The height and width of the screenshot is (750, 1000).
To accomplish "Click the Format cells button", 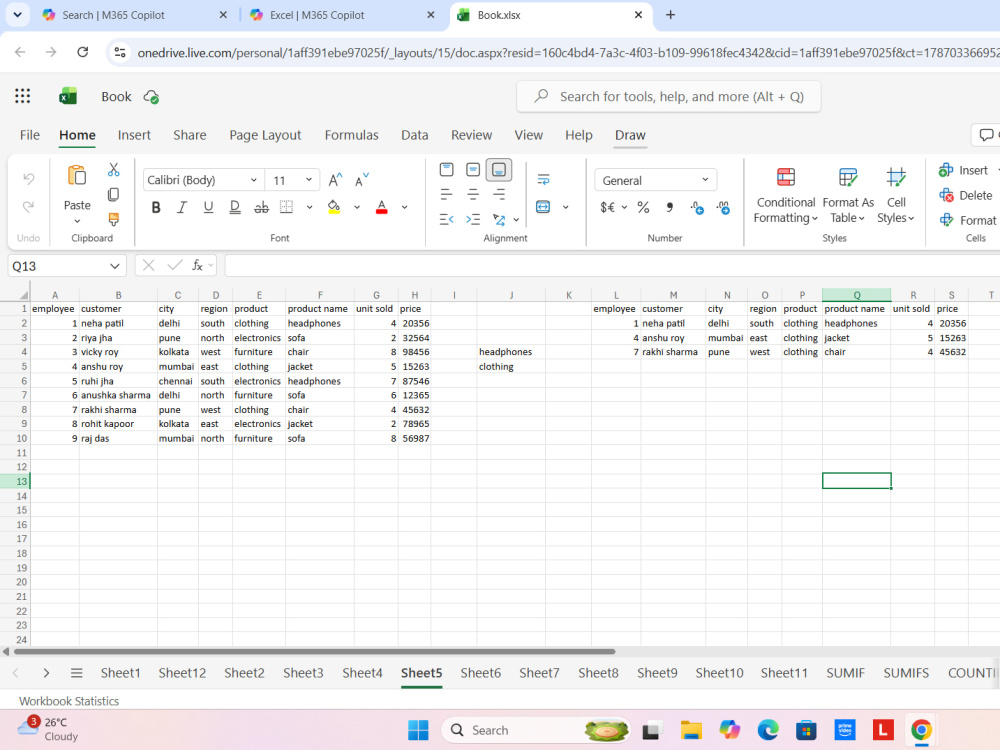I will [967, 220].
